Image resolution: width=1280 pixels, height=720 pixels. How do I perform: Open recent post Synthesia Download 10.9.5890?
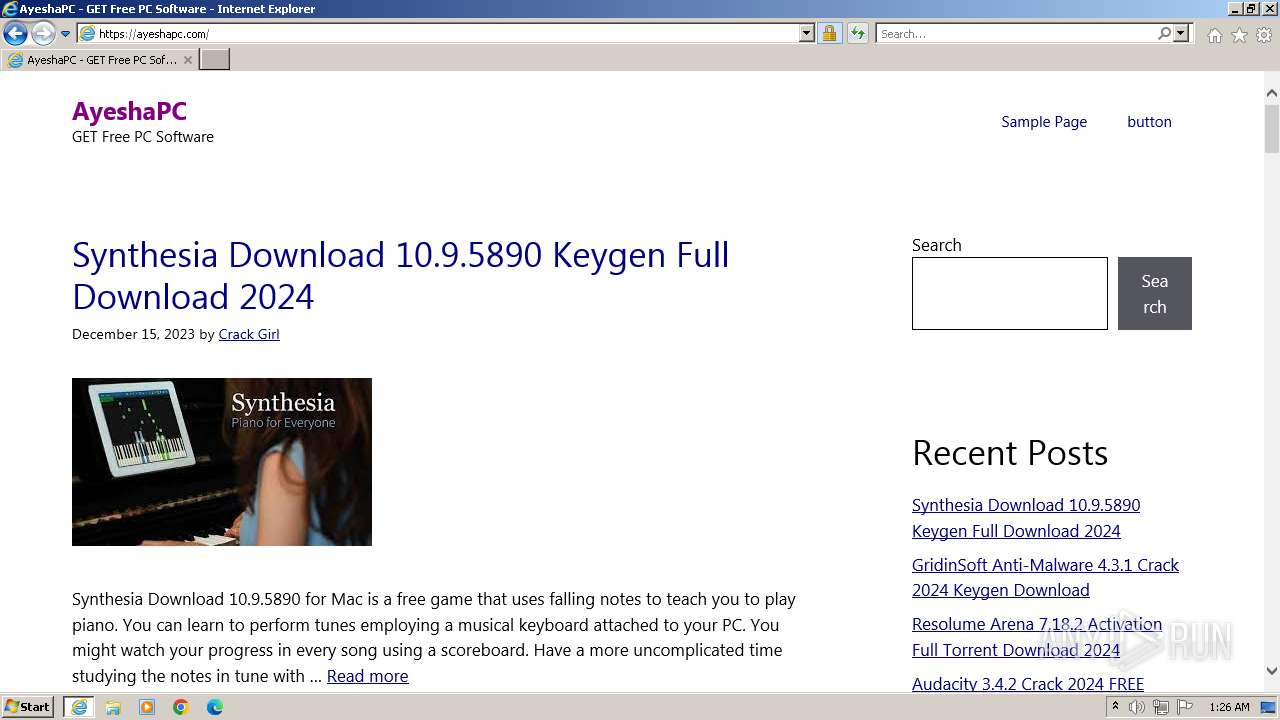[x=1026, y=518]
